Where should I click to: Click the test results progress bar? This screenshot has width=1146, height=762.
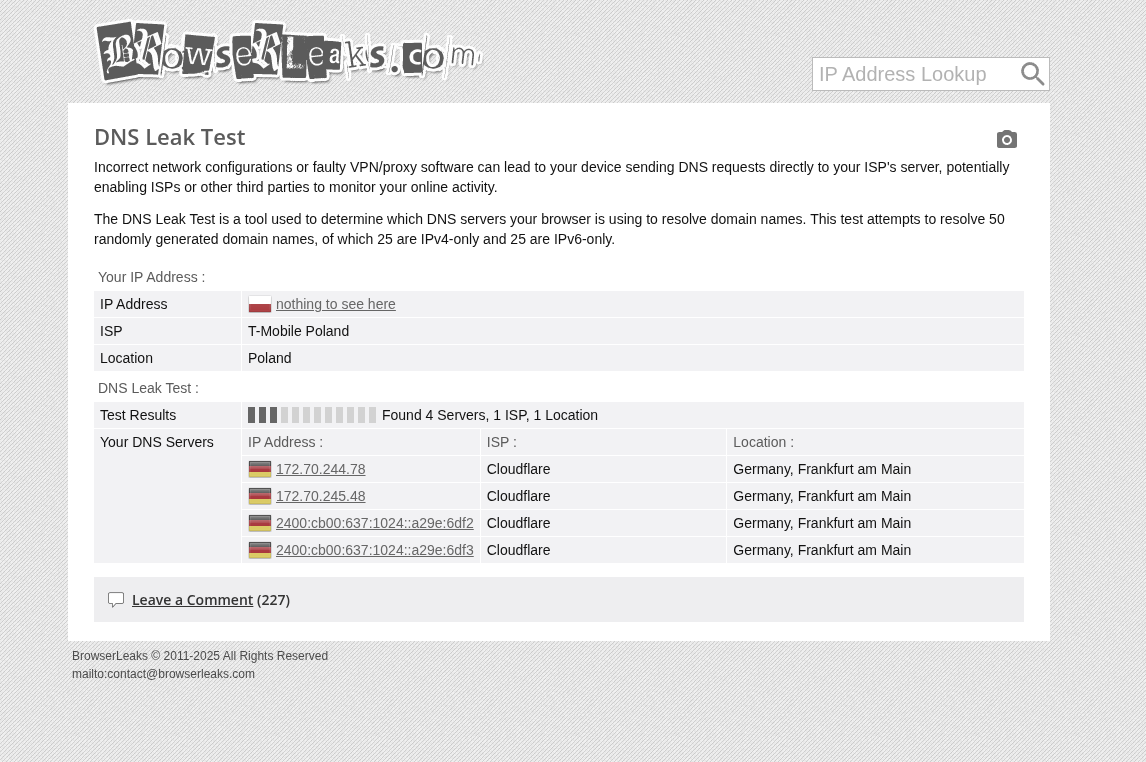click(312, 415)
